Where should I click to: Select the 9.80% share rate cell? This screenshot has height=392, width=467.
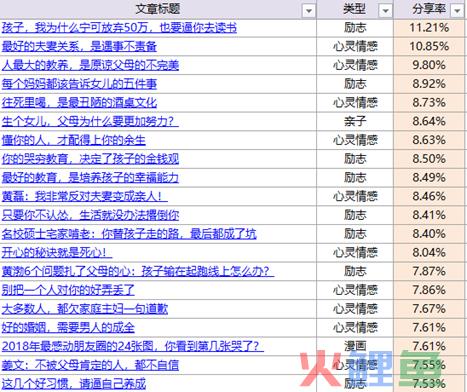[429, 65]
